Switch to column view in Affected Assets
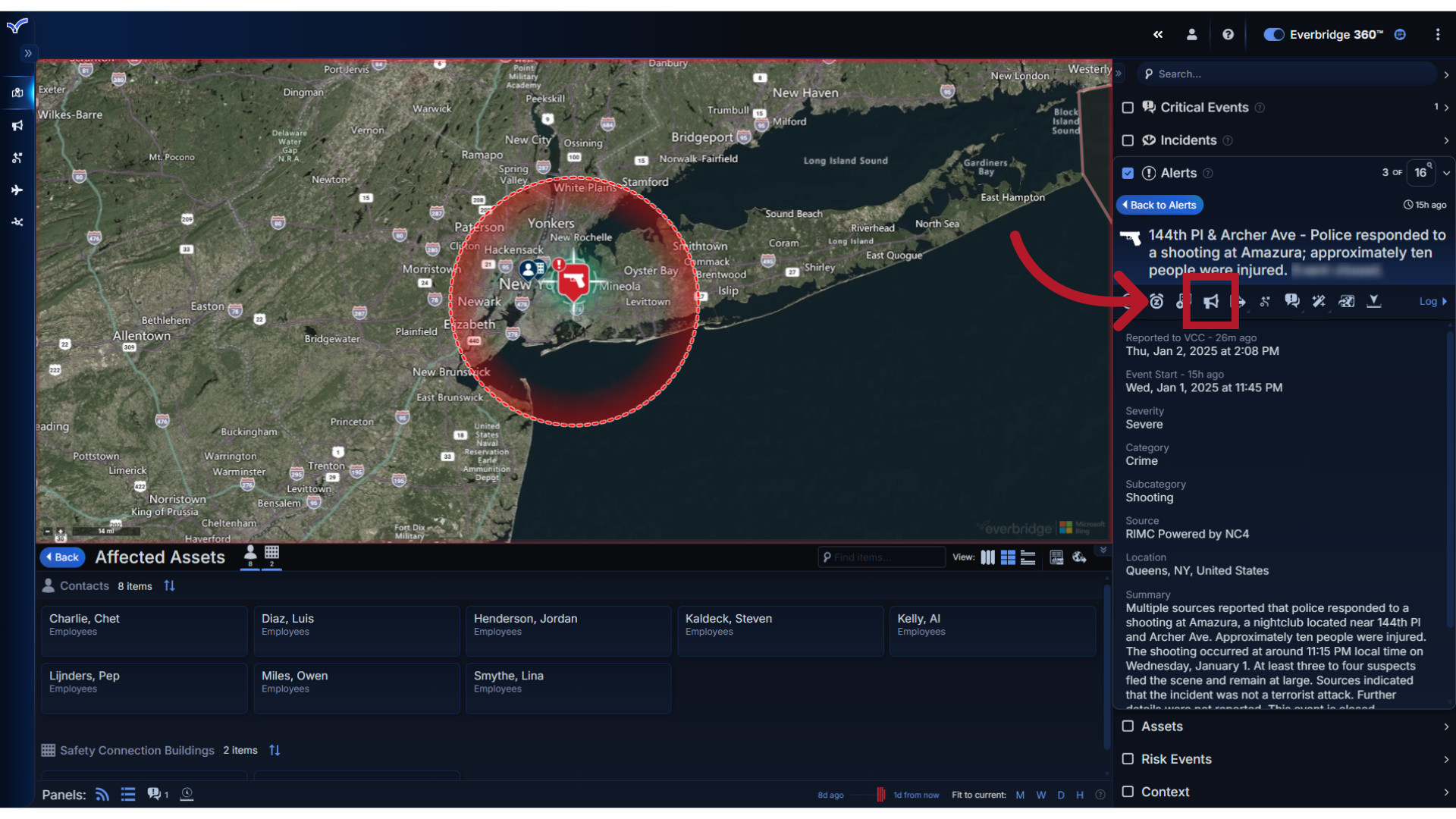 pos(987,557)
